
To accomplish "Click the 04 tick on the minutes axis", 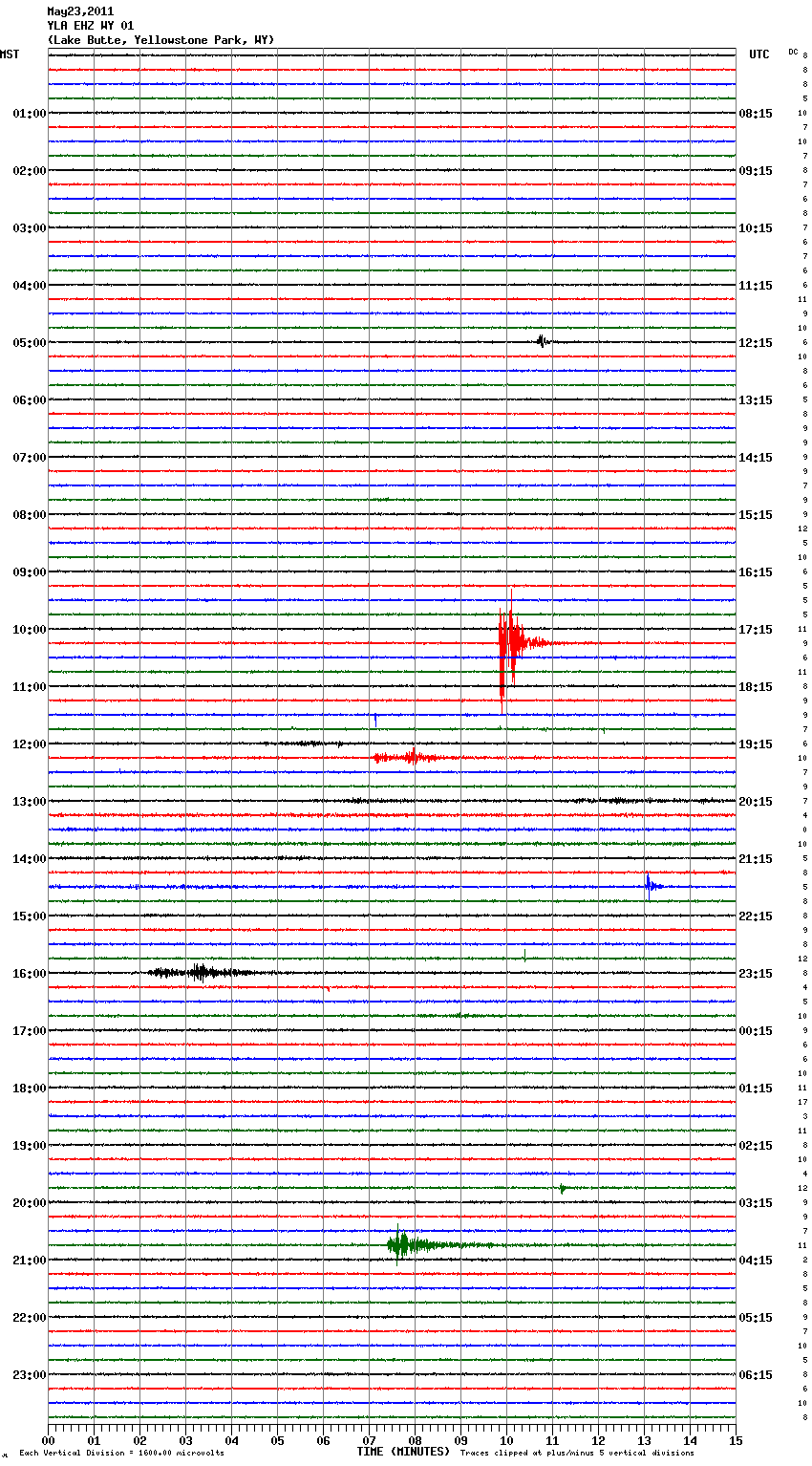I will (x=232, y=1440).
